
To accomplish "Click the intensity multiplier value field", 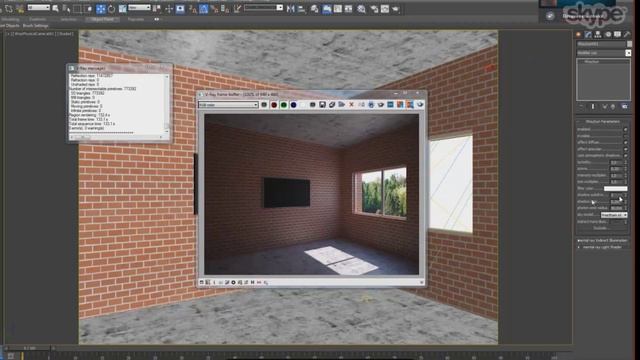I will coord(616,176).
